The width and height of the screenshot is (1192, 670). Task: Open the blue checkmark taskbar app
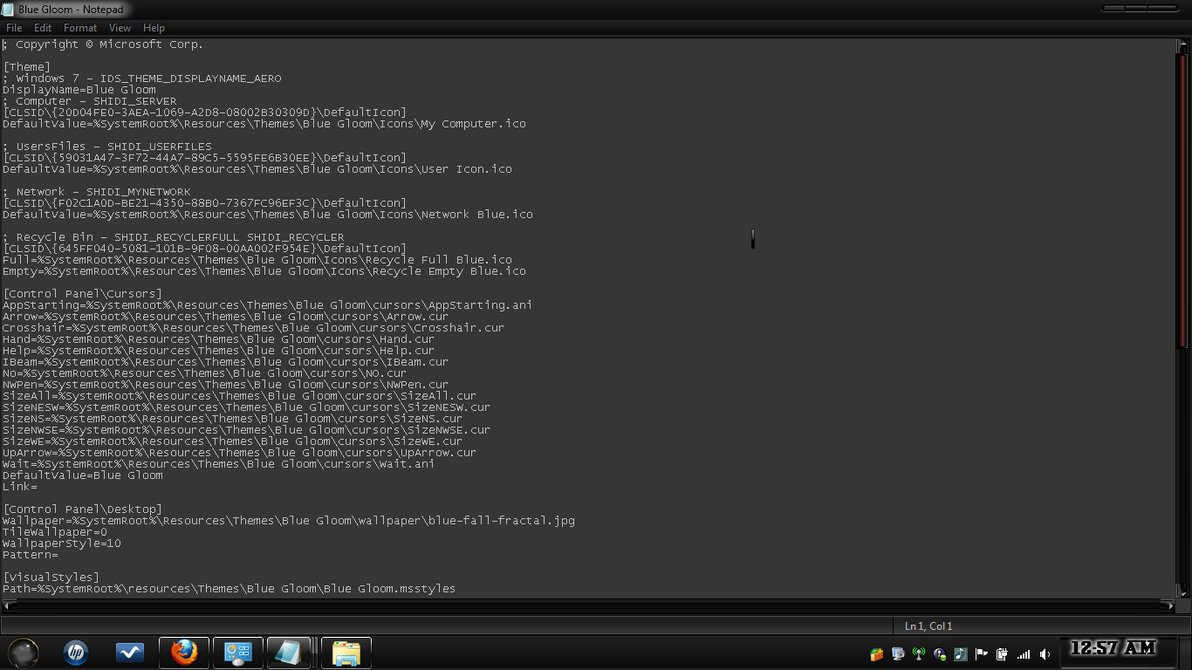(129, 653)
